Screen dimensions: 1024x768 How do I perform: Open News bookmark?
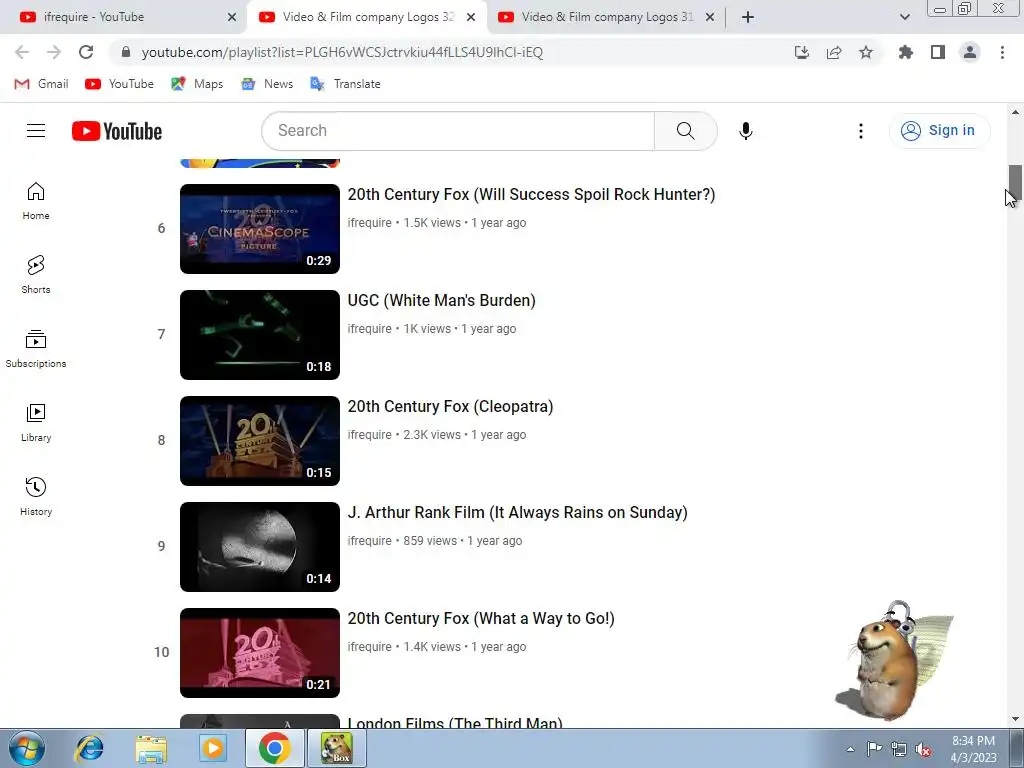[267, 84]
